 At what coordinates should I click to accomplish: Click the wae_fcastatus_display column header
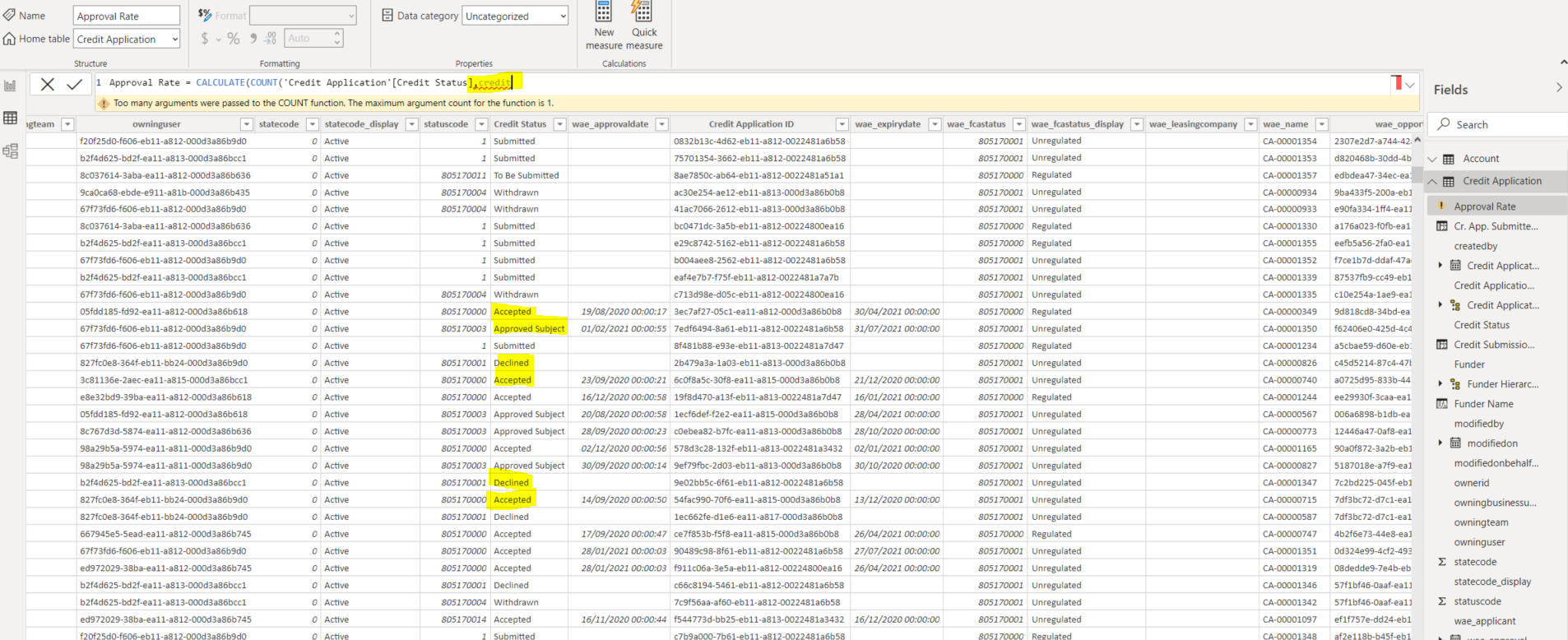1077,124
